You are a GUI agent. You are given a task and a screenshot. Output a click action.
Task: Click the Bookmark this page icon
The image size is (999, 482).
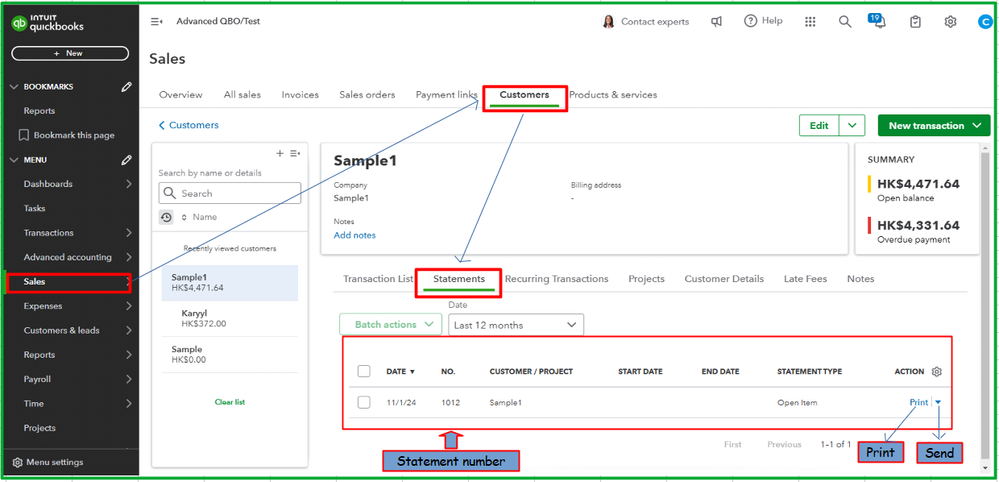pos(24,135)
